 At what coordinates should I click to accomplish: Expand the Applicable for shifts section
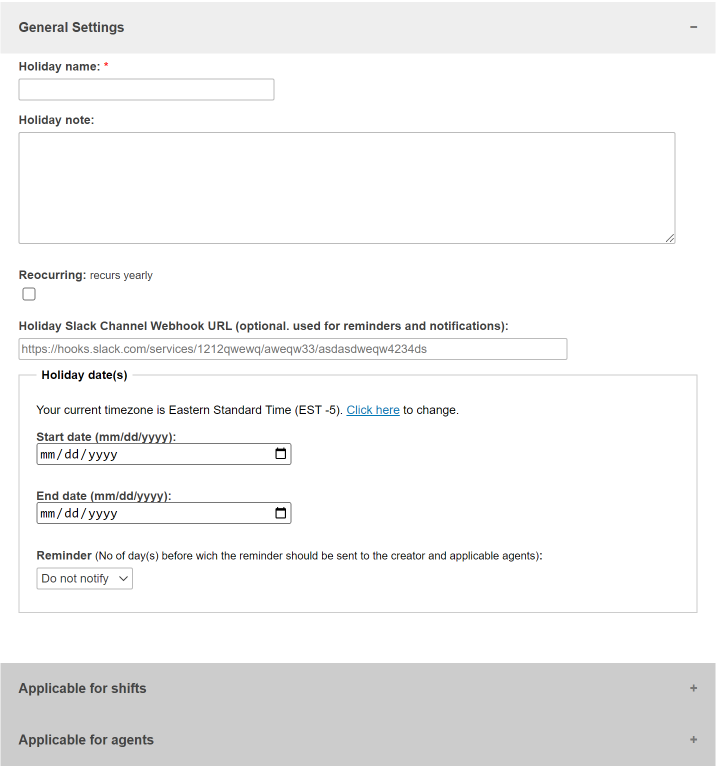coord(358,688)
